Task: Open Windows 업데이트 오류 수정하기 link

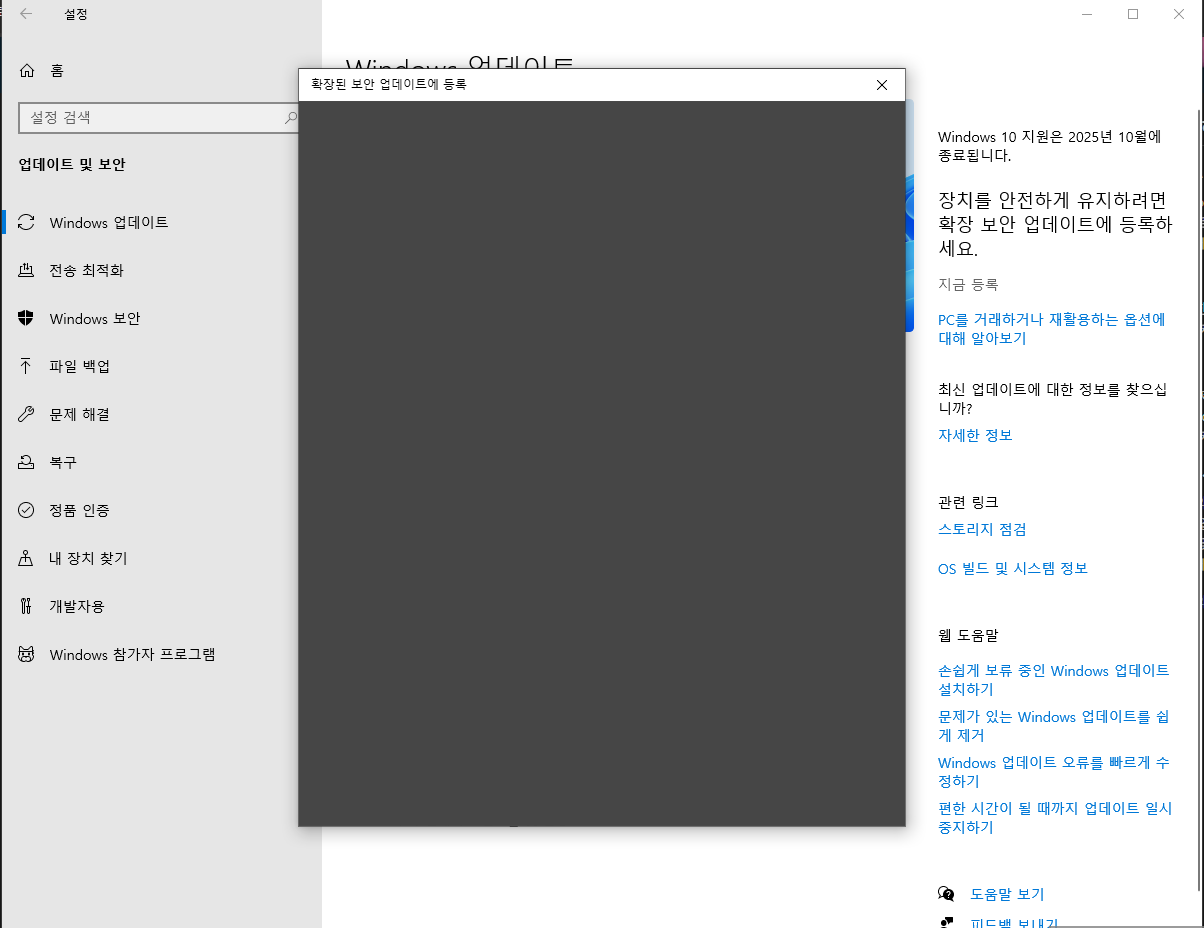Action: [x=1054, y=771]
